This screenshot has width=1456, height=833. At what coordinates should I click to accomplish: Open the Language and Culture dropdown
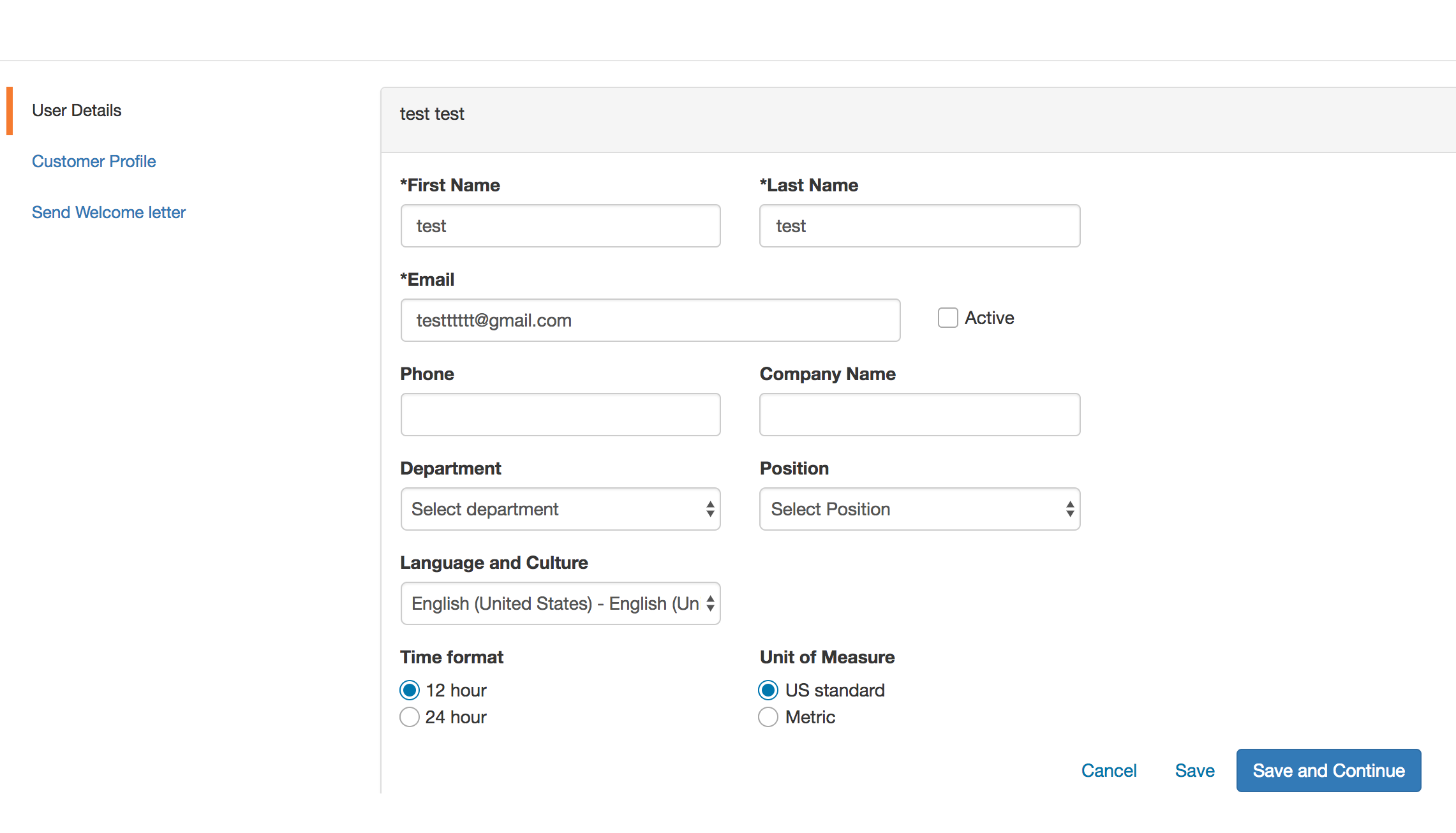(x=560, y=603)
